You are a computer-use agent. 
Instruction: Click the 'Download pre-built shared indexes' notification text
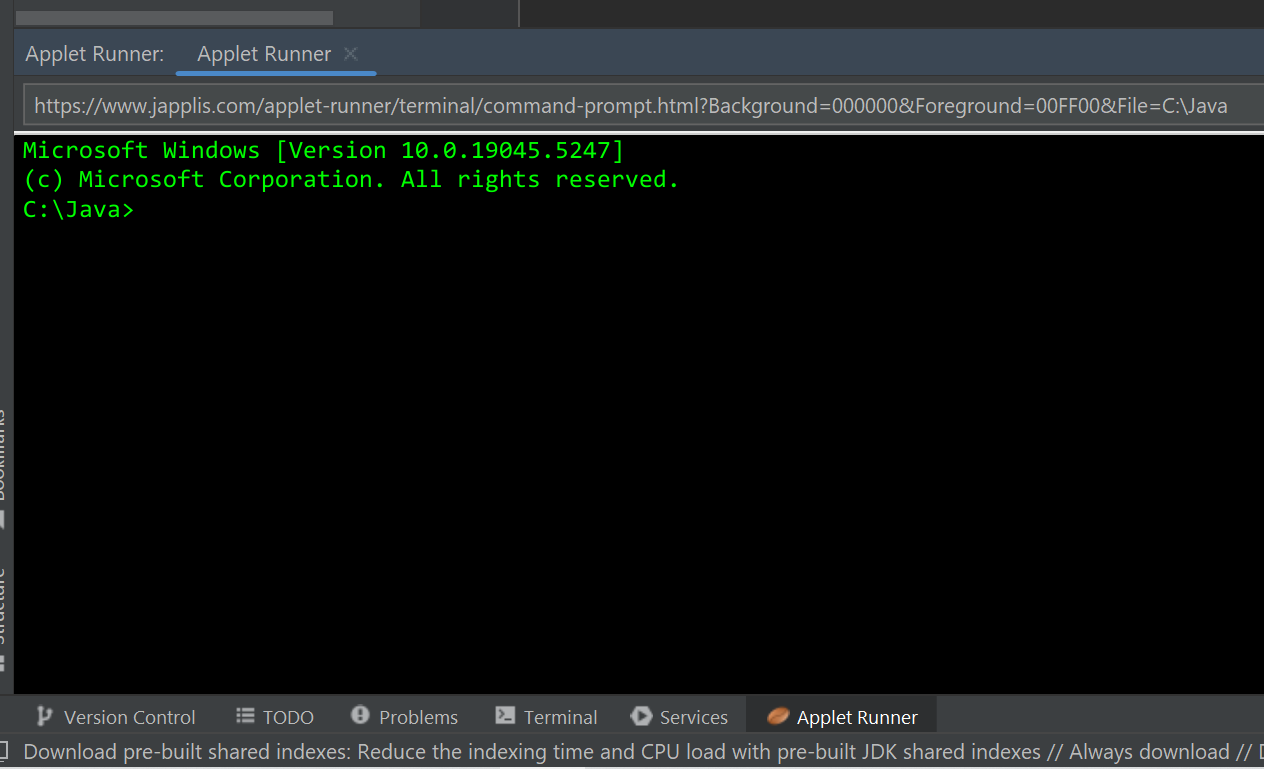click(187, 752)
